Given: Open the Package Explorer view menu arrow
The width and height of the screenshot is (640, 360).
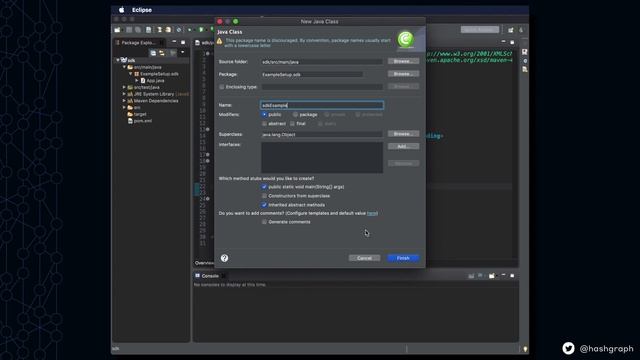Looking at the screenshot, I should point(182,53).
